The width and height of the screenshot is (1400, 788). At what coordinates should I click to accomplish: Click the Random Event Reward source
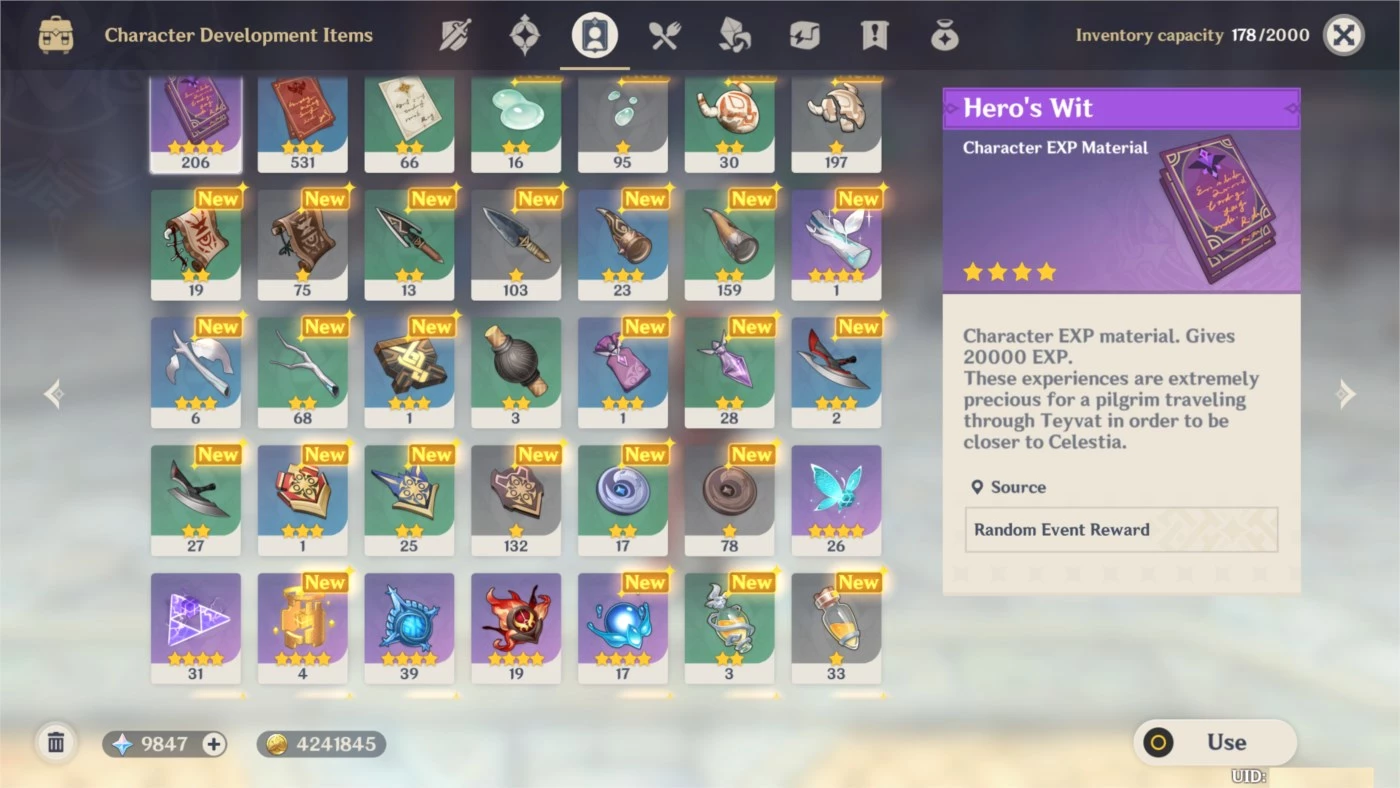1121,530
